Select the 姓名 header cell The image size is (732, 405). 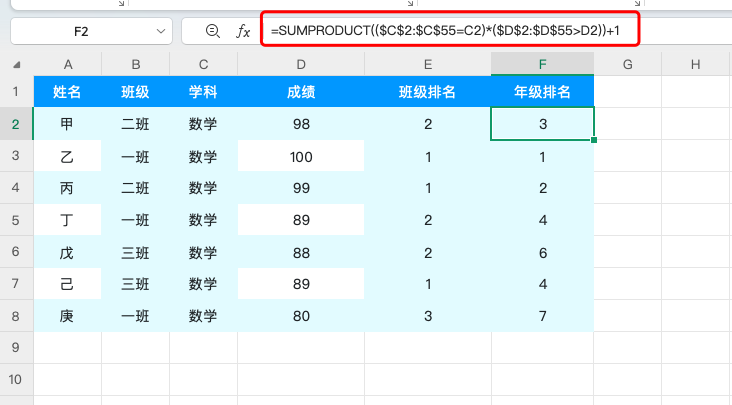pos(67,92)
